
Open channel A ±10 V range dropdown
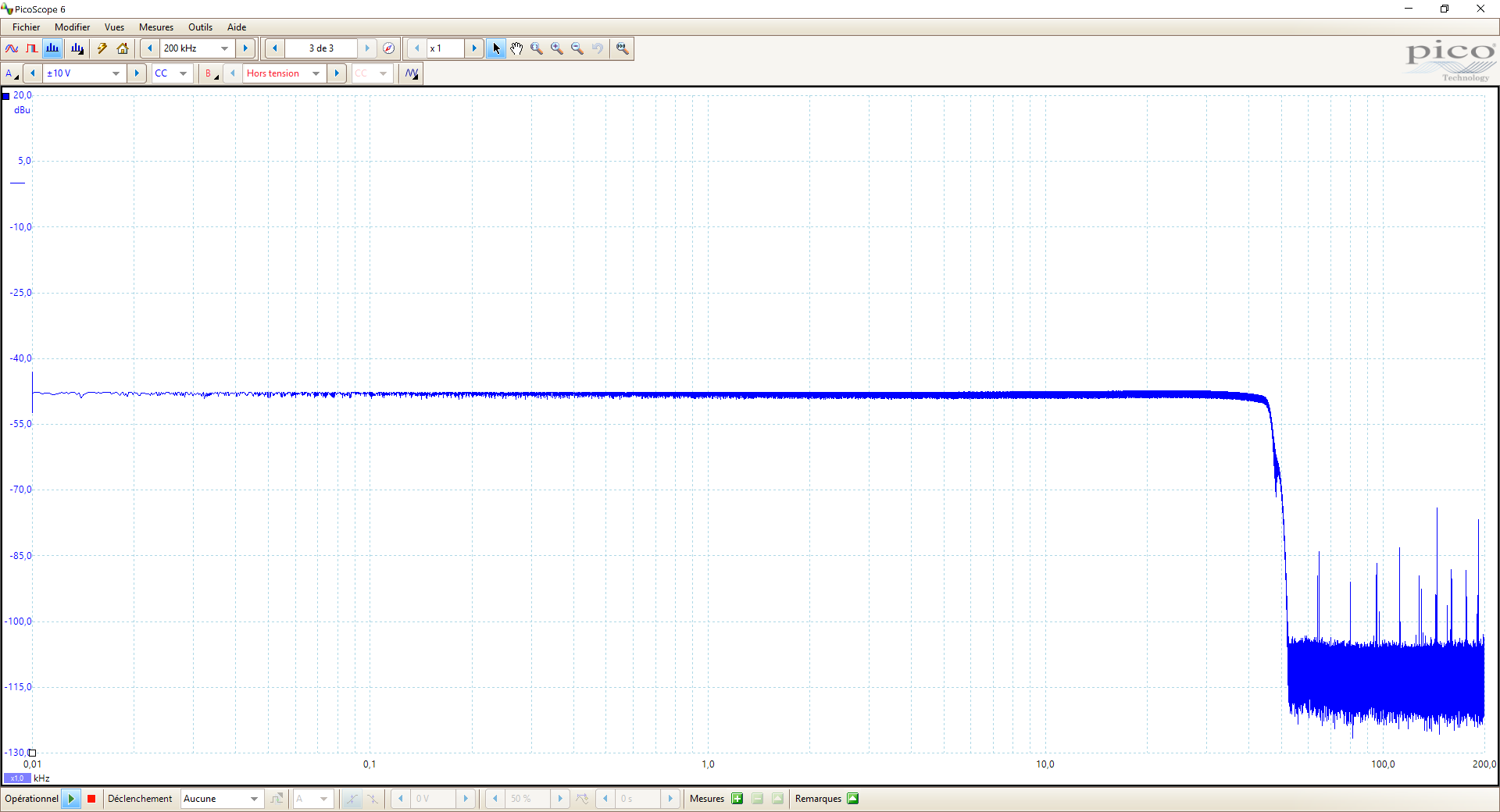pos(116,73)
